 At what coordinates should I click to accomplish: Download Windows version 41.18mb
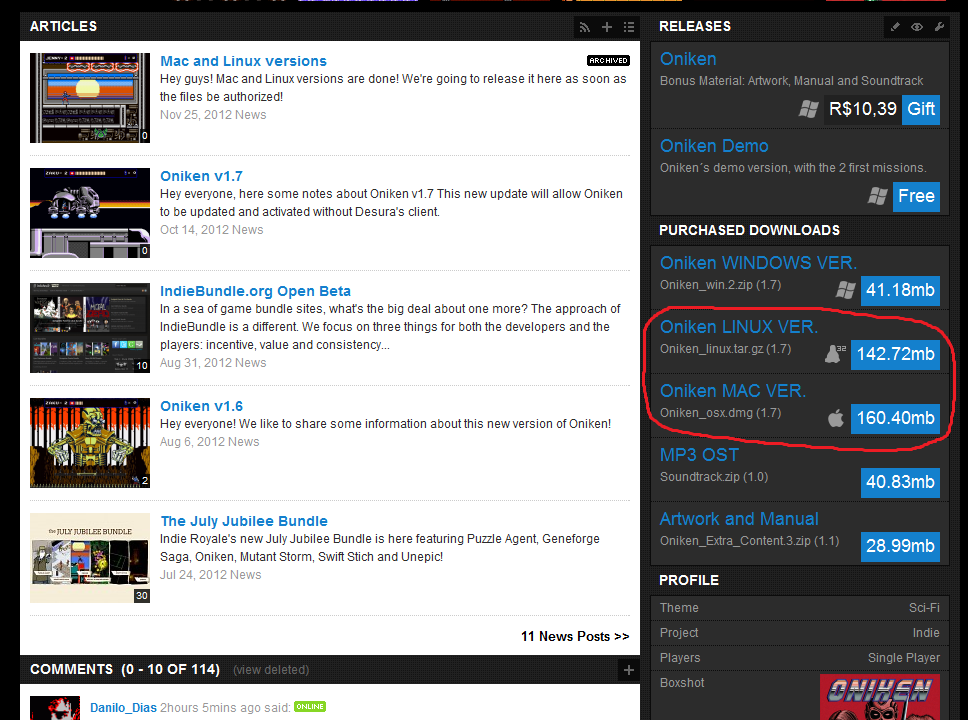coord(900,290)
